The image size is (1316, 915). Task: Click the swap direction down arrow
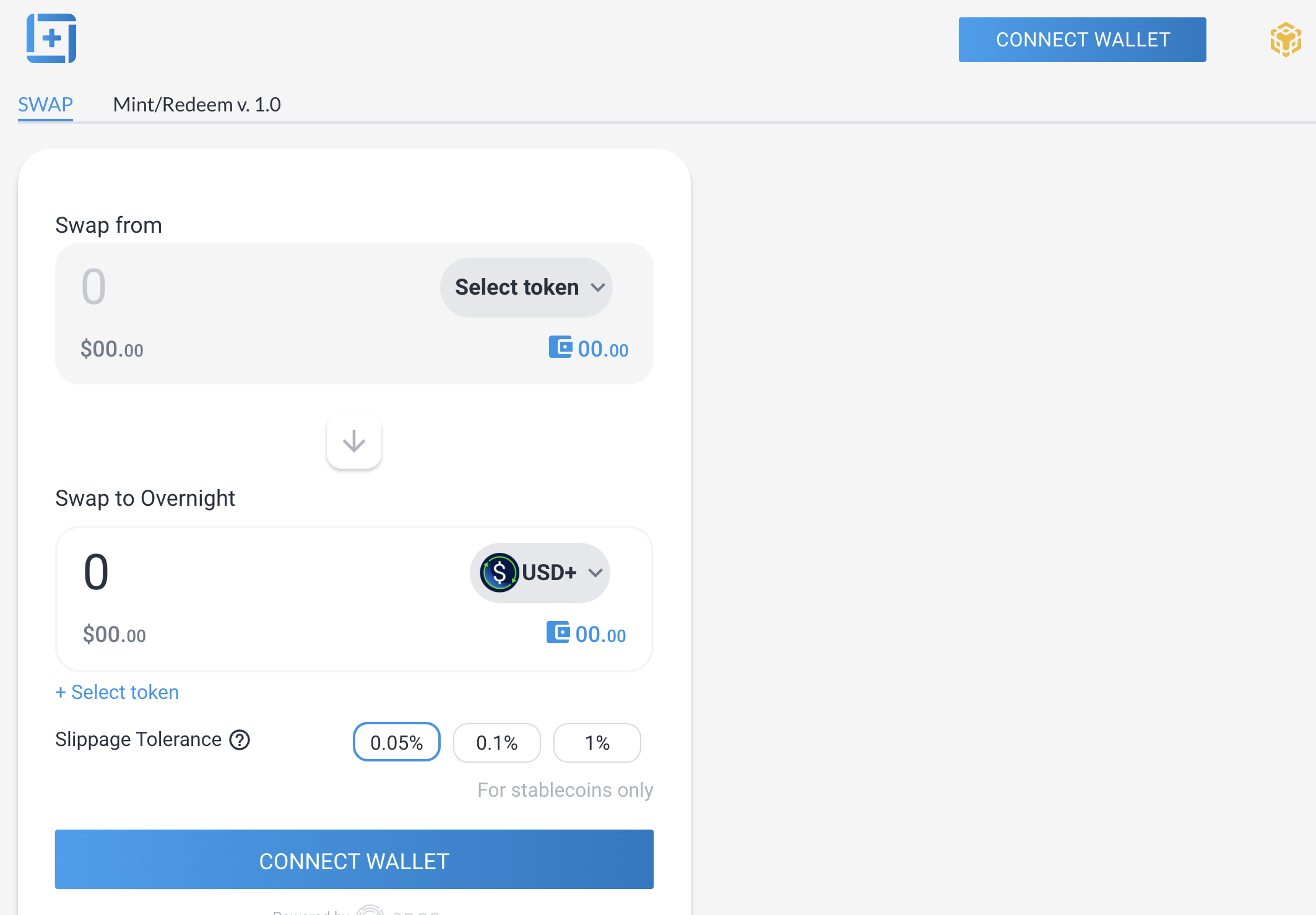pos(354,441)
